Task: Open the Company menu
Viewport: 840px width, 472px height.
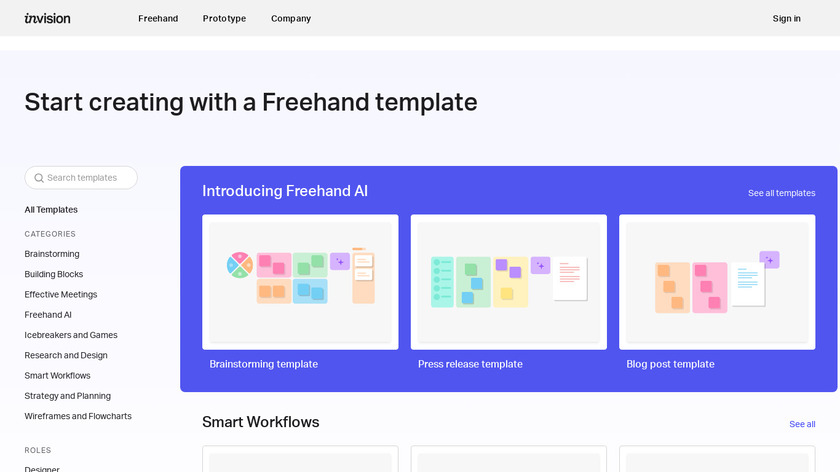Action: click(291, 18)
